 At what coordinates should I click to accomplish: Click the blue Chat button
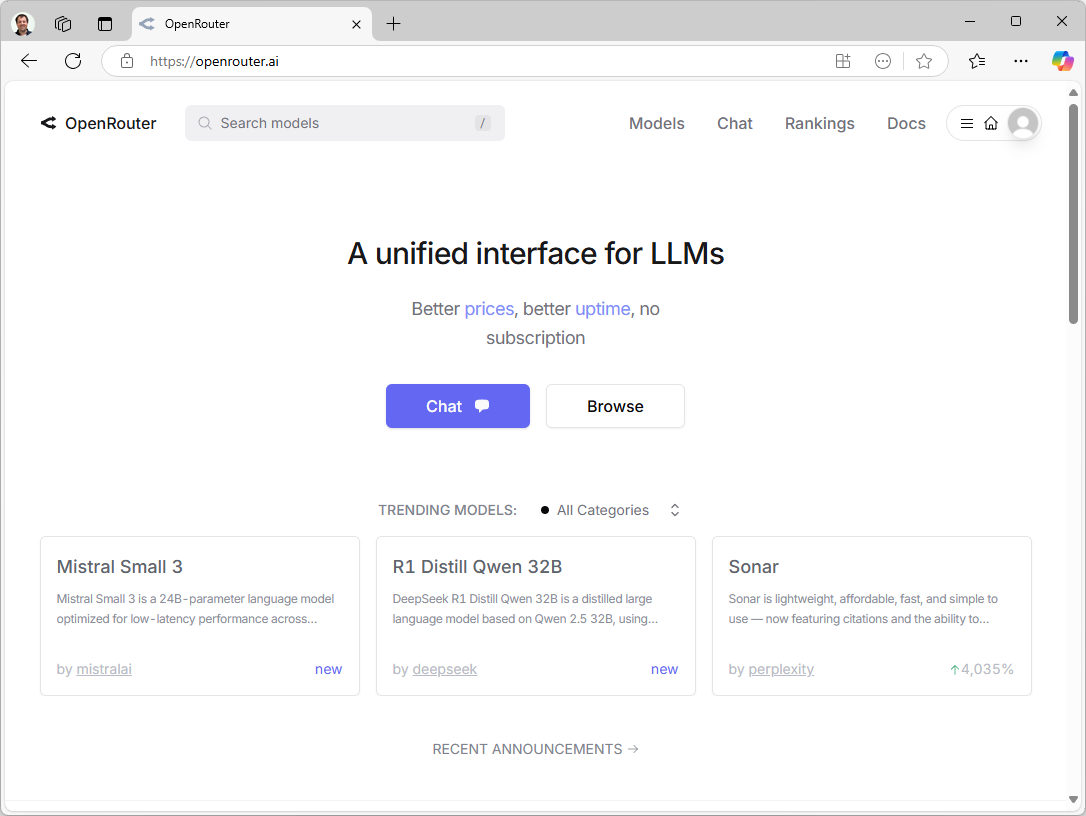click(458, 406)
